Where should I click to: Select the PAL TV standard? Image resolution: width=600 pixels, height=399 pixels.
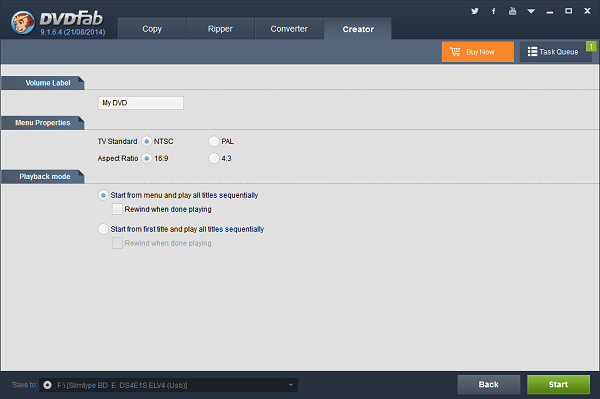coord(214,141)
